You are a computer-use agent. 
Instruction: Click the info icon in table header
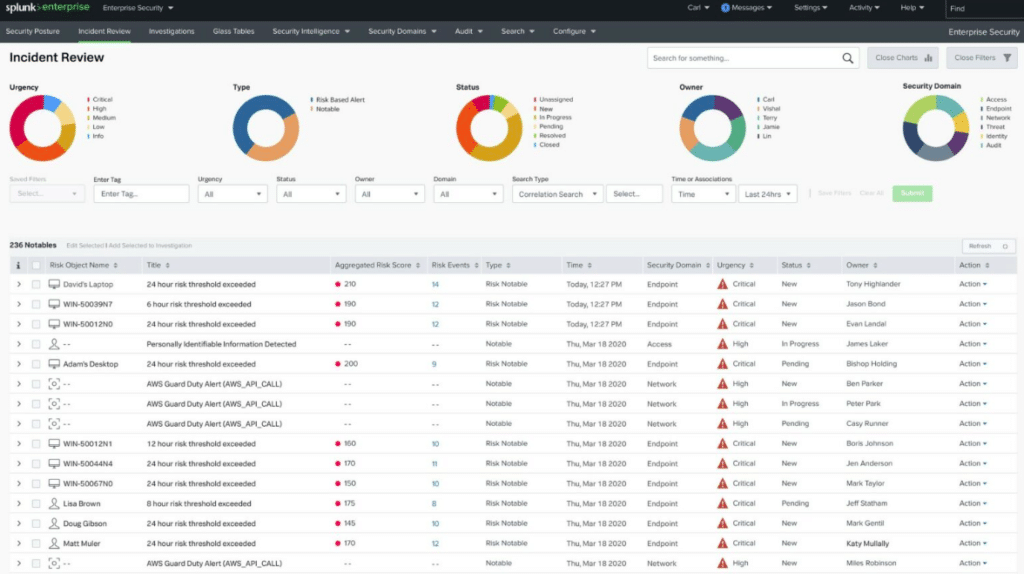(x=18, y=265)
